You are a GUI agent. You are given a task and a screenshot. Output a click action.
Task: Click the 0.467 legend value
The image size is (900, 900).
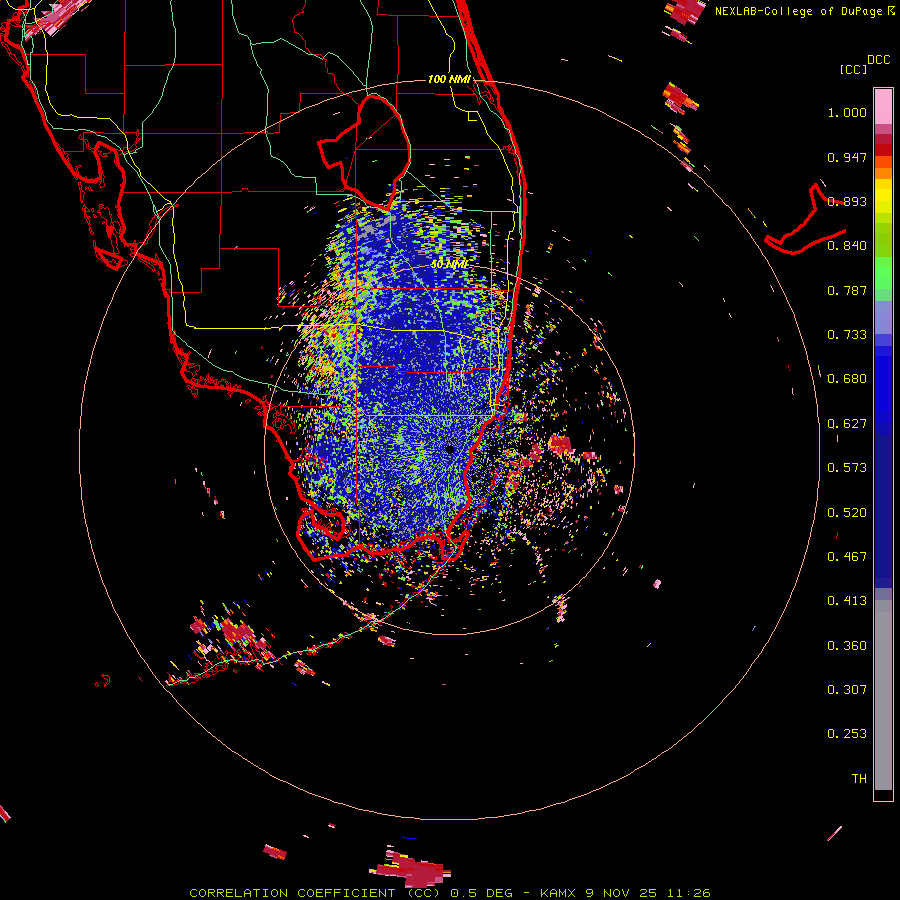(847, 557)
